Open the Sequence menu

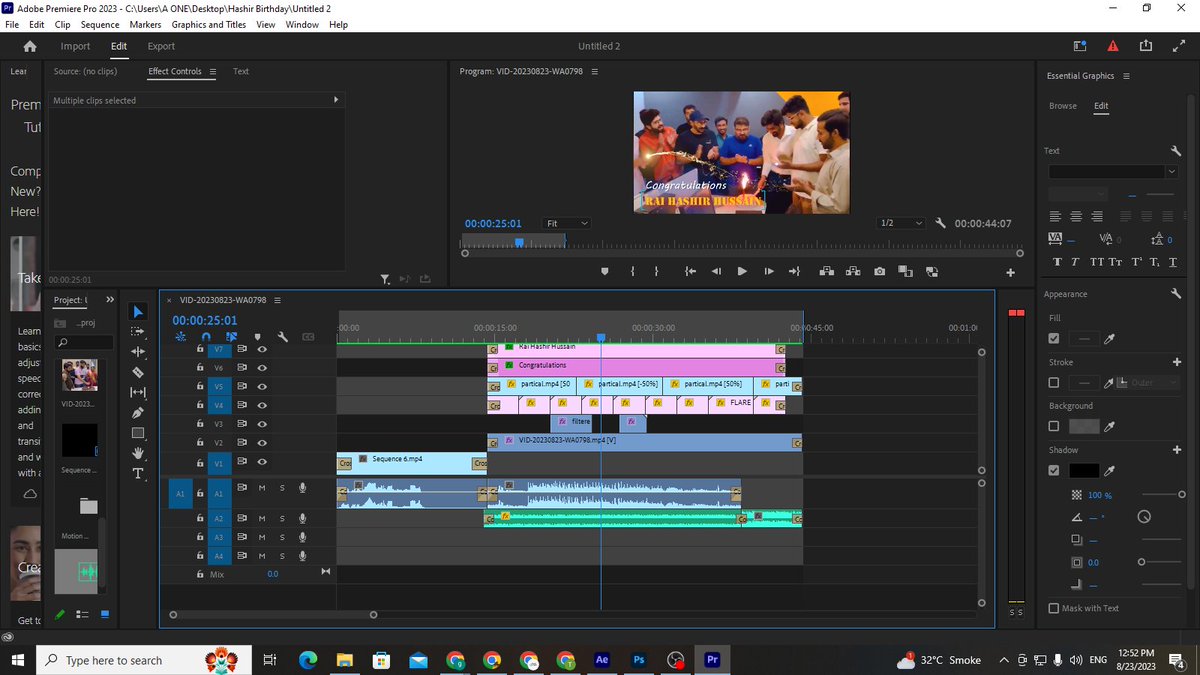point(99,24)
